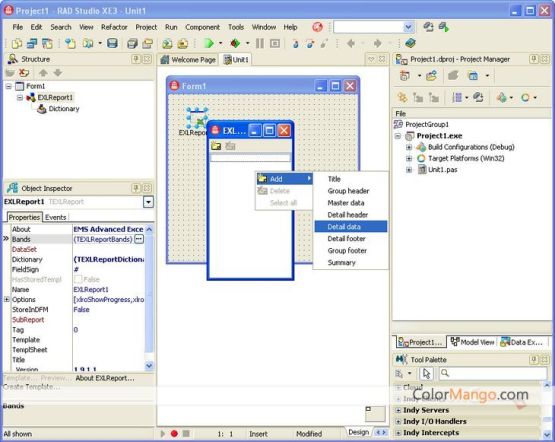Select Detail data from Add submenu
Image resolution: width=555 pixels, height=442 pixels.
[x=351, y=227]
